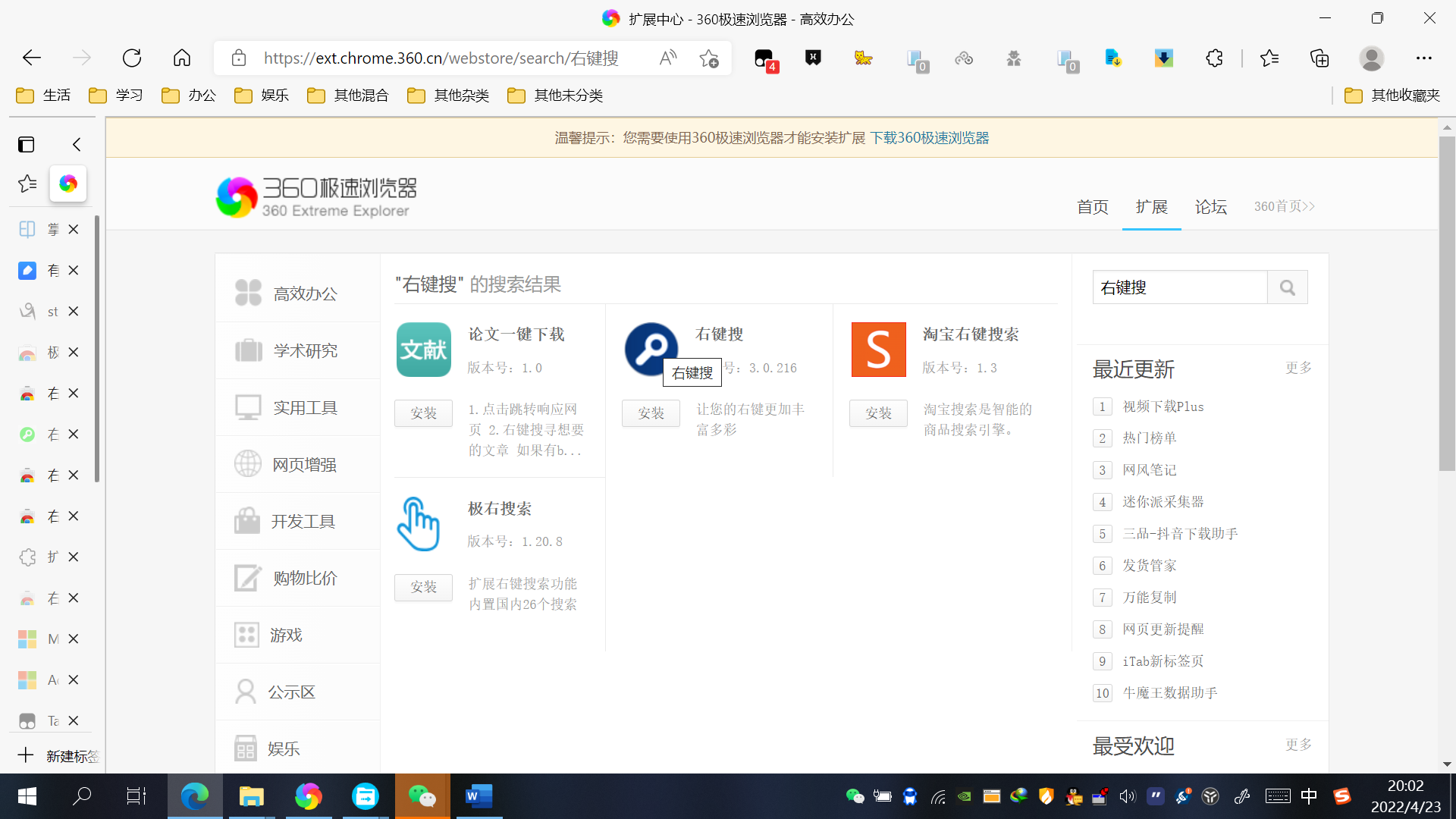
Task: Select the 网页增强 category
Action: click(x=297, y=464)
